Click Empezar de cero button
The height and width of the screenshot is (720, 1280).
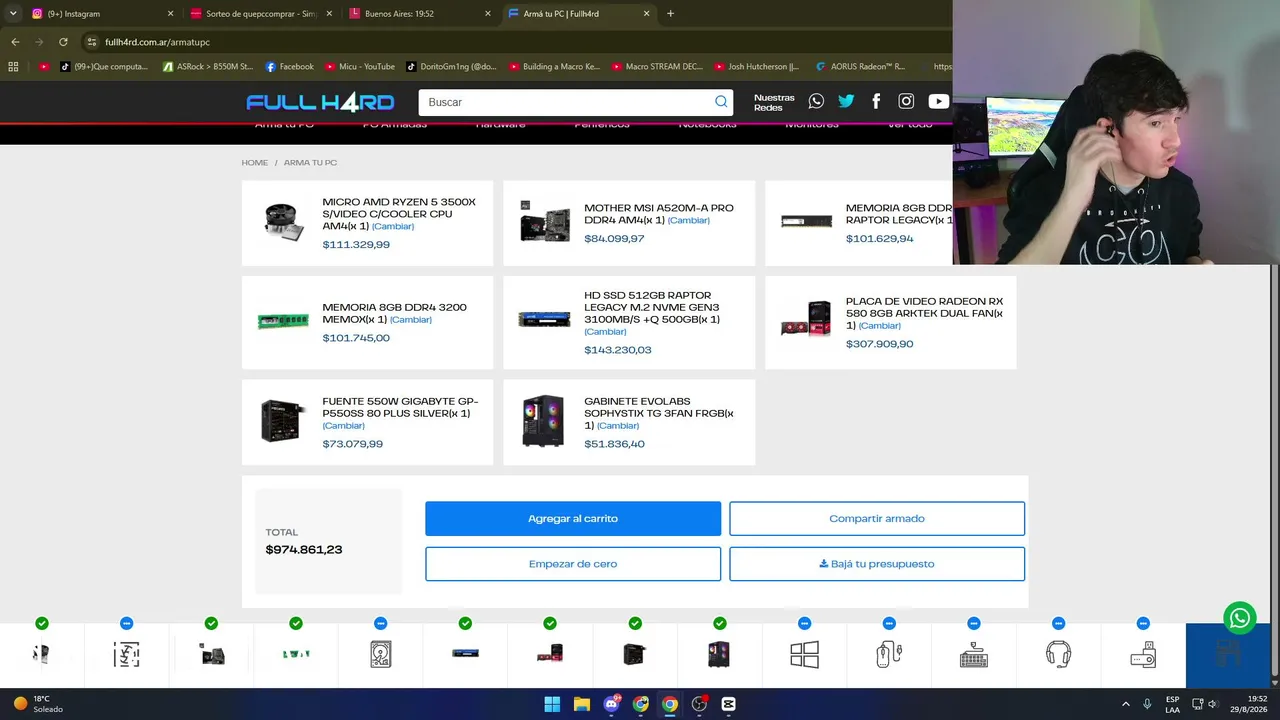click(573, 564)
